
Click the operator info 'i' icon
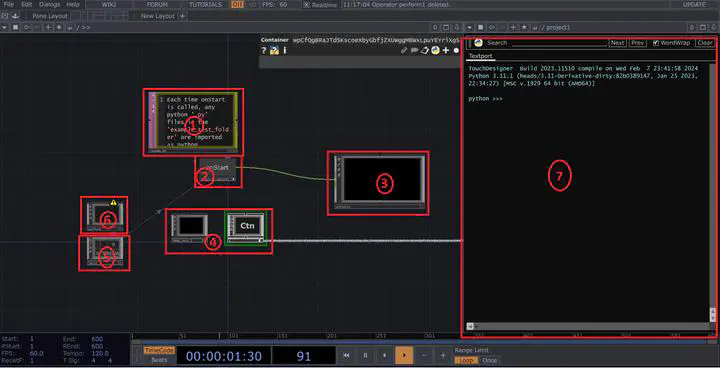pos(285,51)
